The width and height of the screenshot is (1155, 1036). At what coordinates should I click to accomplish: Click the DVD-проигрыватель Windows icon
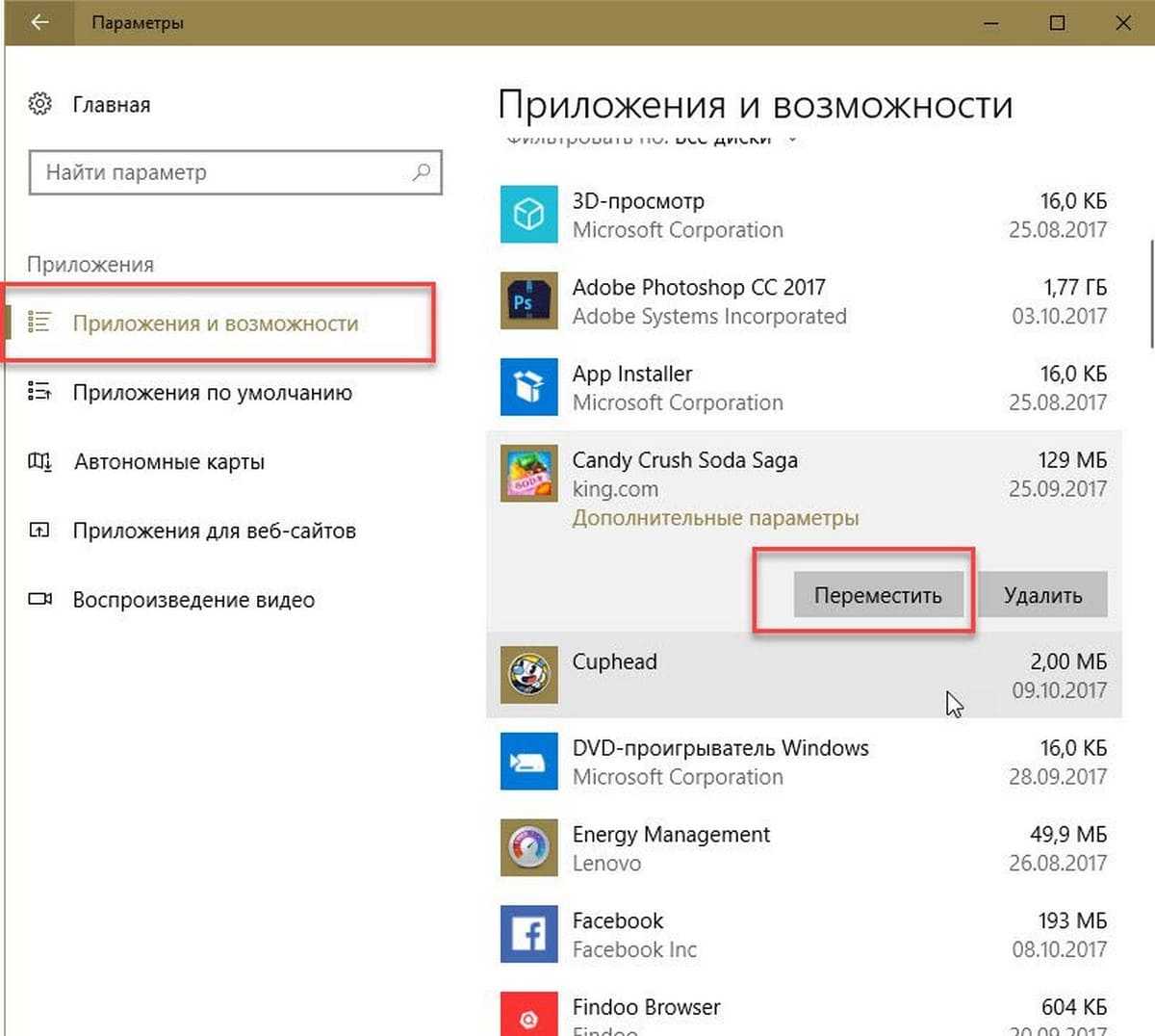click(x=528, y=762)
